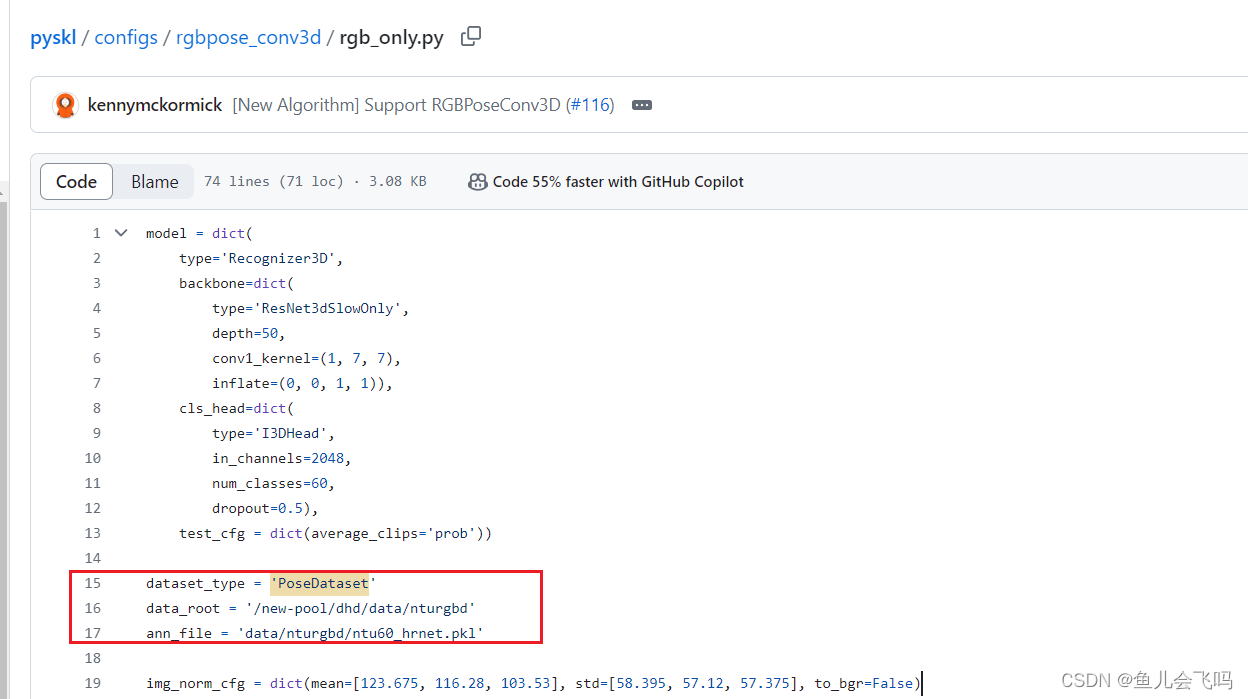Viewport: 1248px width, 699px height.
Task: Expand commit message ellipsis button
Action: (x=642, y=105)
